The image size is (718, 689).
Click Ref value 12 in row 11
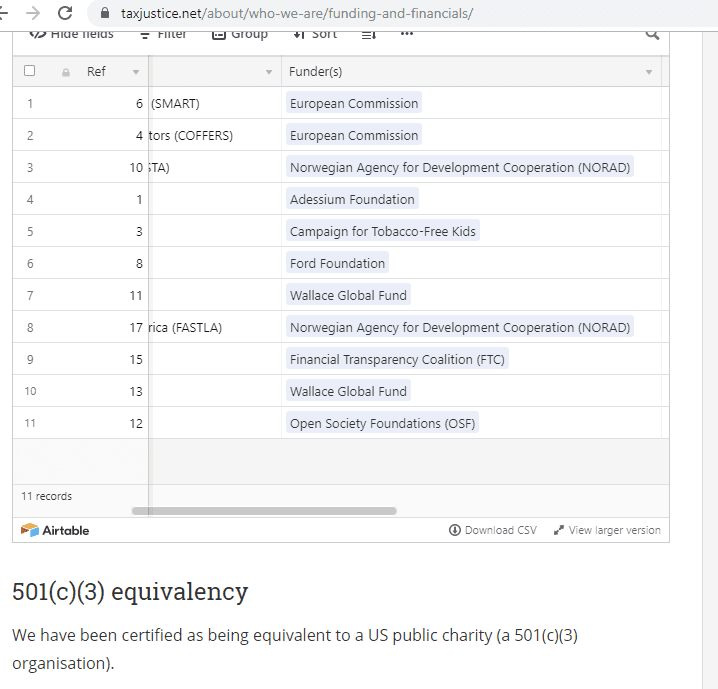tap(136, 424)
